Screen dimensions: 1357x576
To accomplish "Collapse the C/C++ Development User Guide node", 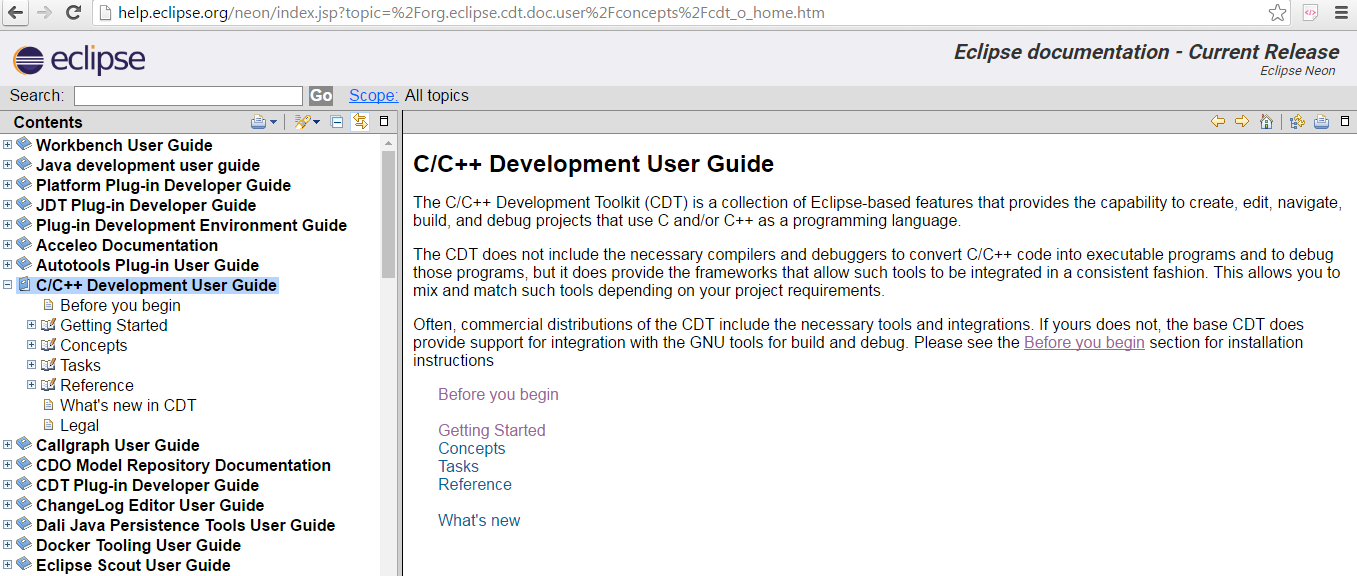I will point(8,285).
